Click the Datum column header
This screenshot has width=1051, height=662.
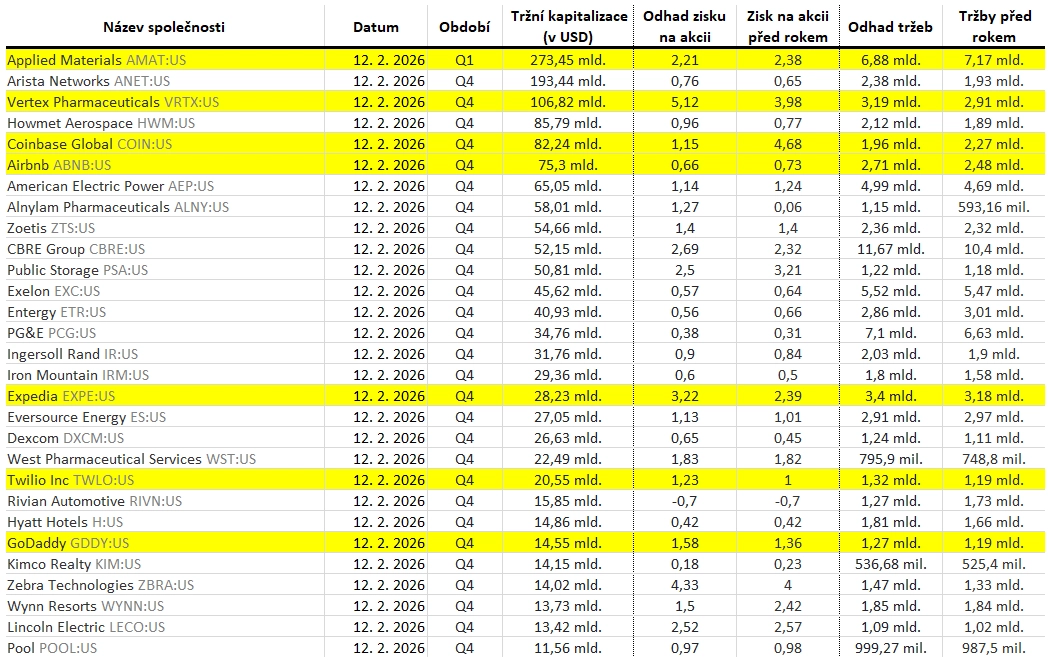(376, 27)
